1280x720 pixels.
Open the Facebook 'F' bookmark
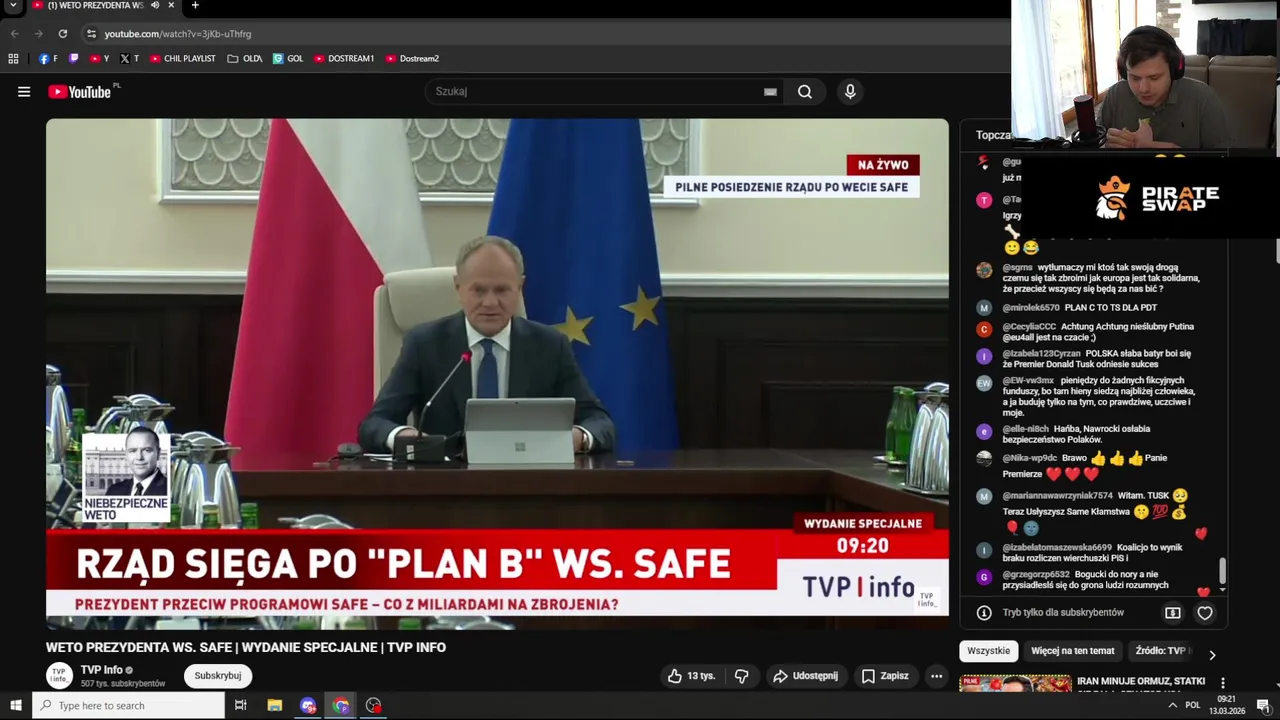point(48,59)
